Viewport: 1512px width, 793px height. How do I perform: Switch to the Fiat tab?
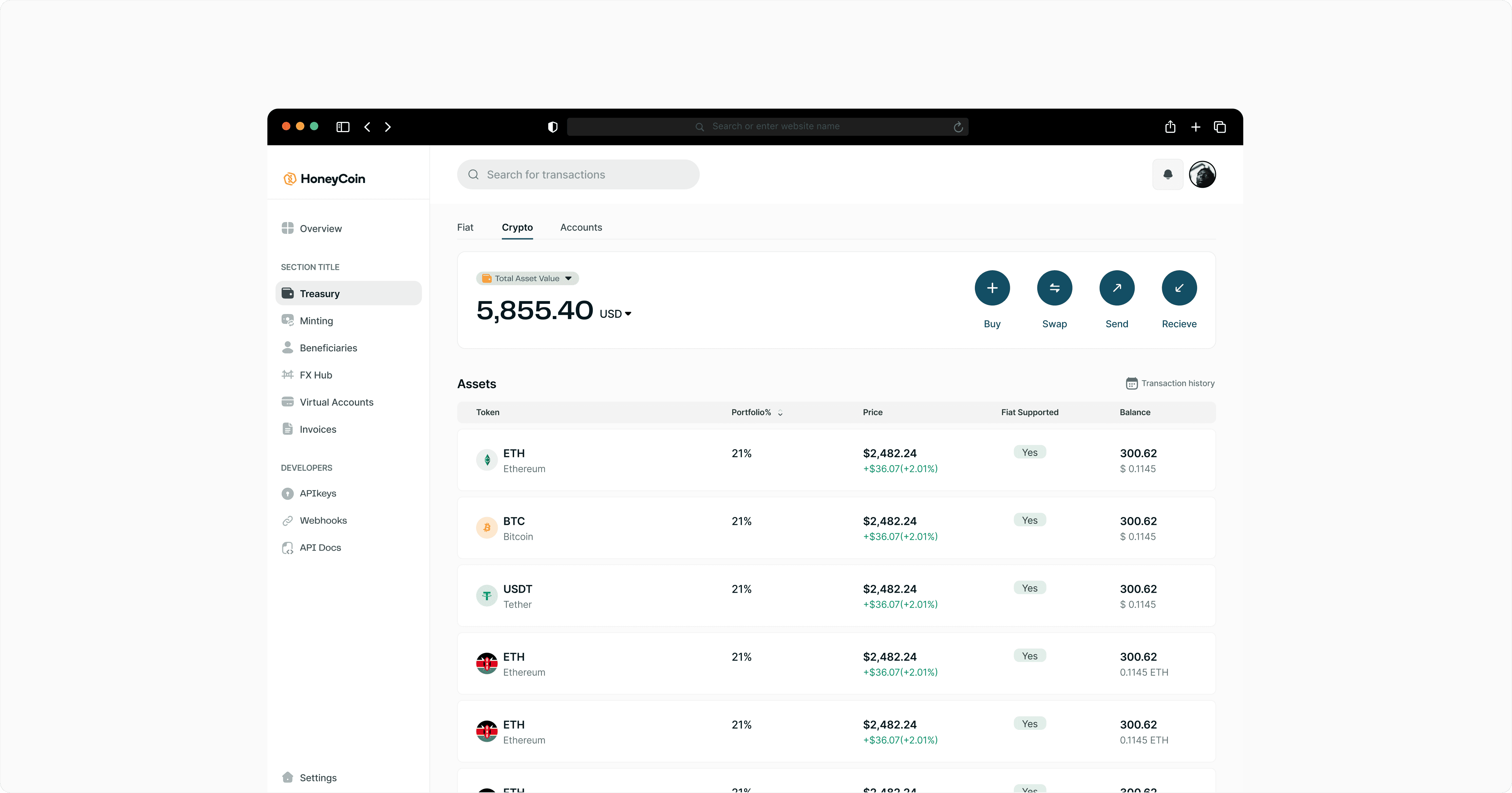(x=465, y=227)
